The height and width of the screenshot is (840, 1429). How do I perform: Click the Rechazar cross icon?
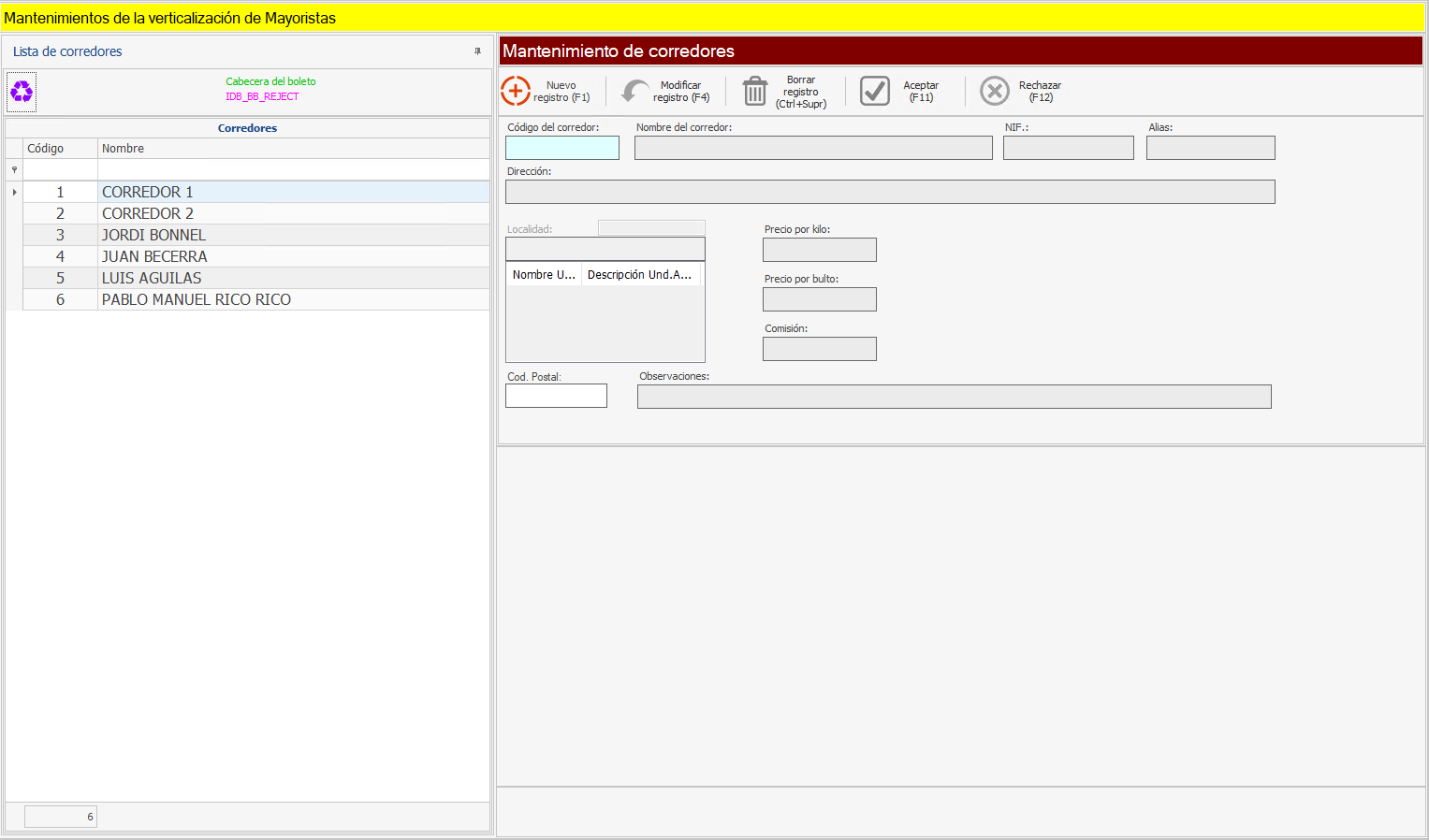pos(995,91)
